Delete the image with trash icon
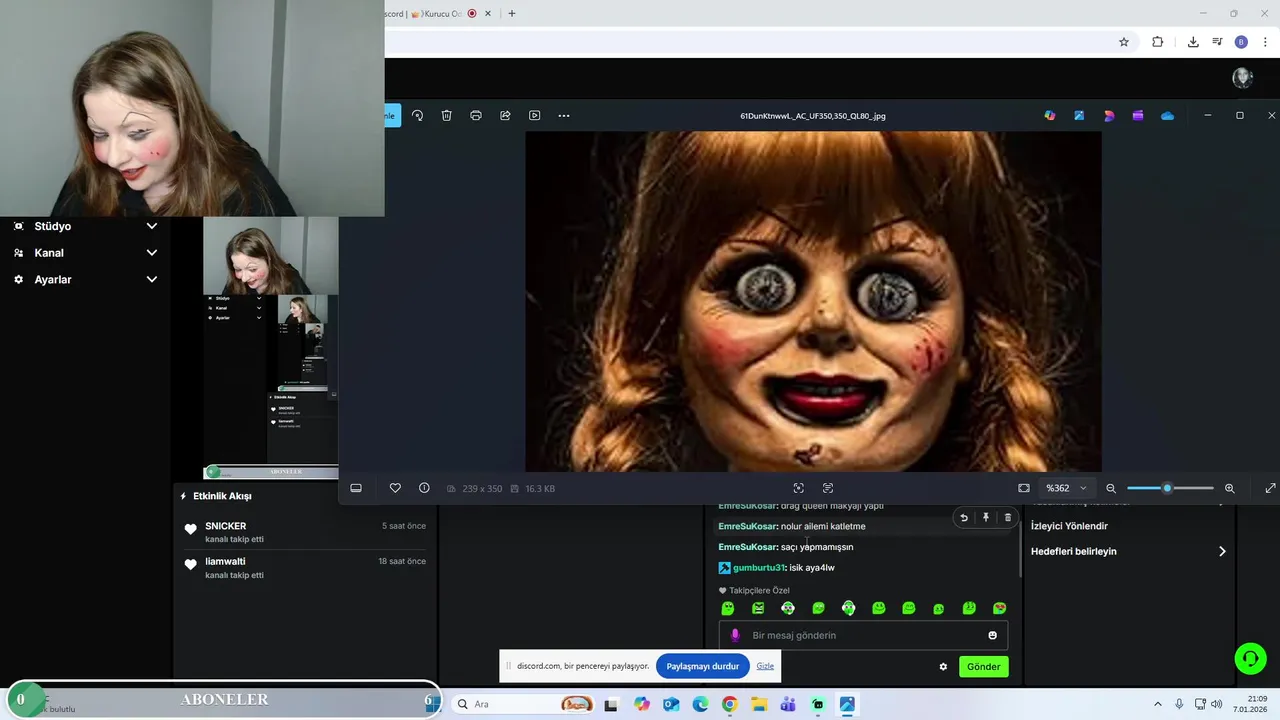Image resolution: width=1280 pixels, height=720 pixels. [446, 116]
